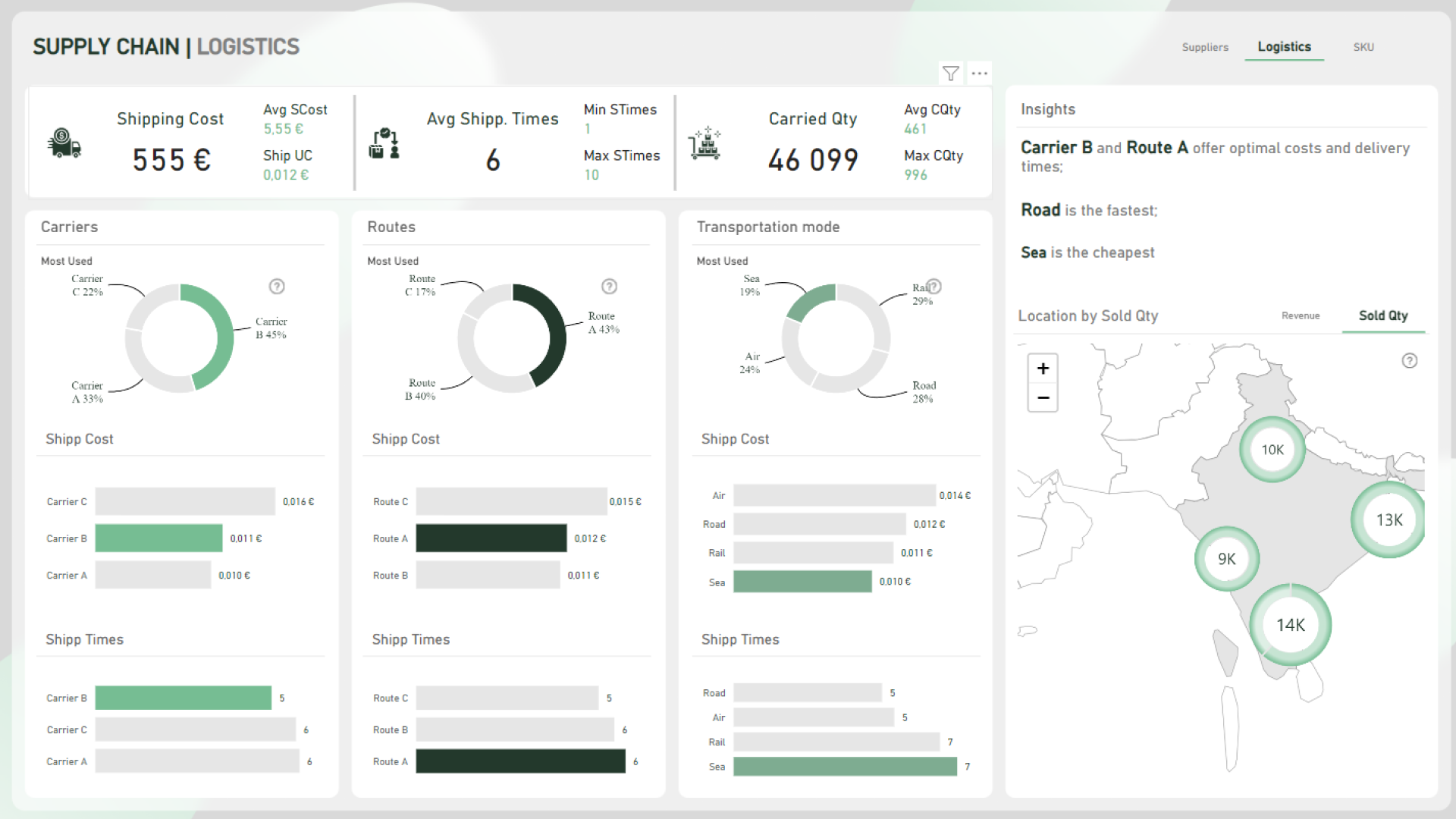The image size is (1456, 819).
Task: Click the filter funnel icon above KPI card
Action: pos(950,74)
